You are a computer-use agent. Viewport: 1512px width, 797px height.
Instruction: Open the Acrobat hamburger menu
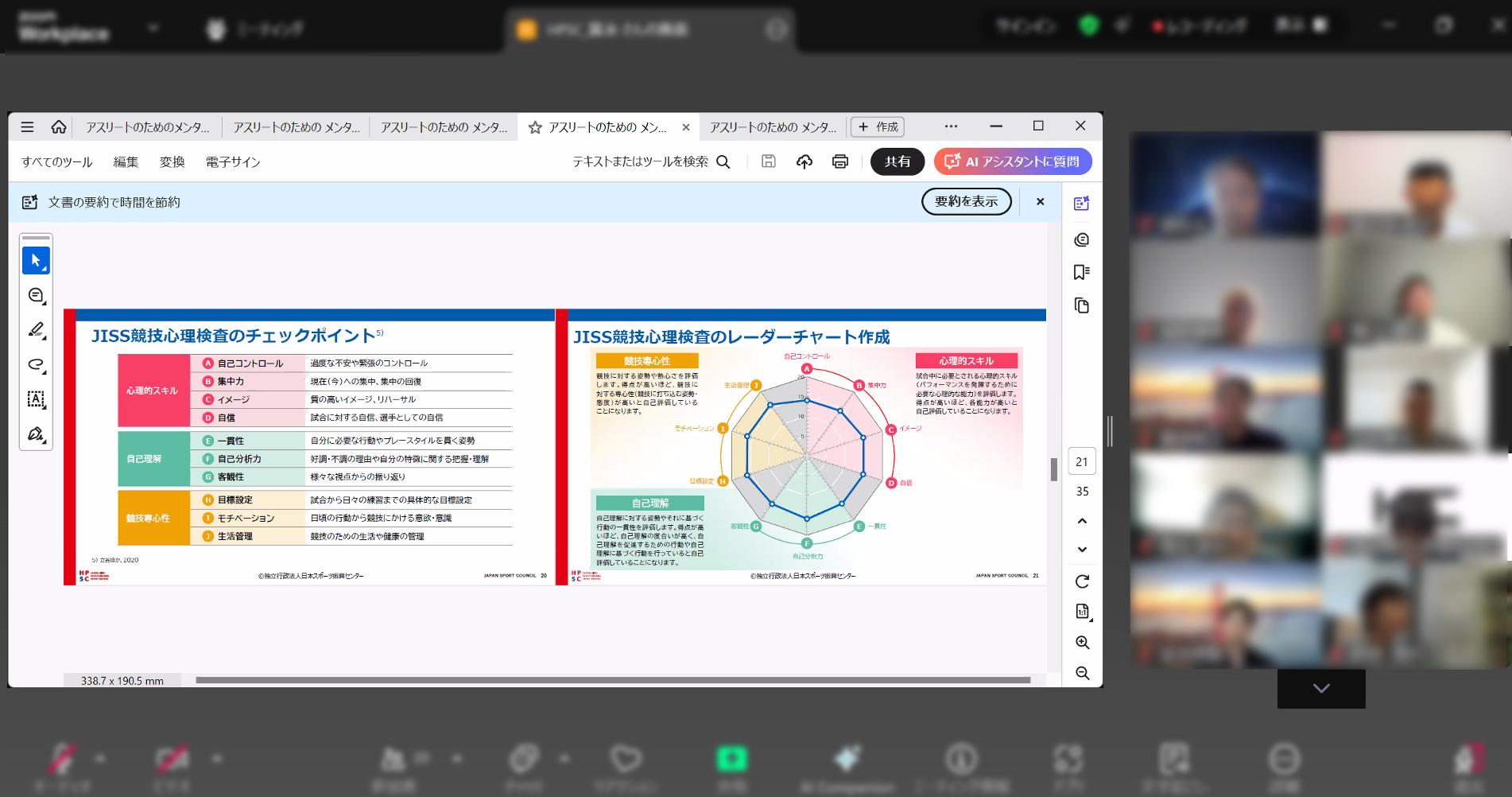(27, 127)
